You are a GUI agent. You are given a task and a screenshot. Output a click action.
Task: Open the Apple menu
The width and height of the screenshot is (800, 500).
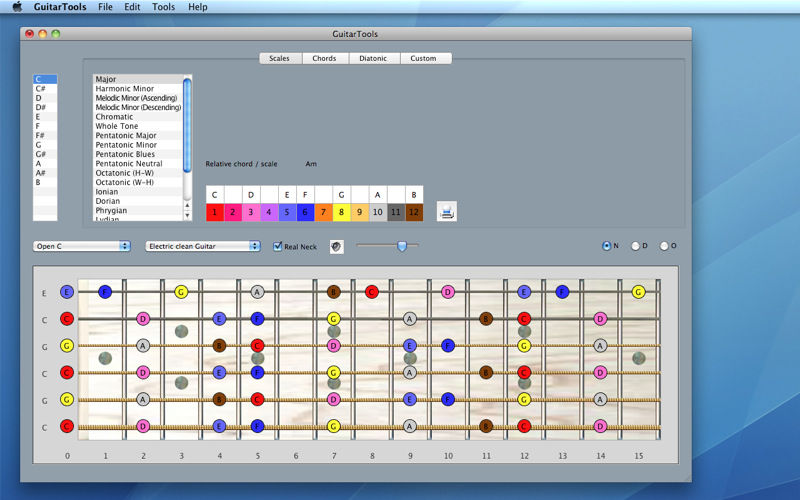point(17,7)
